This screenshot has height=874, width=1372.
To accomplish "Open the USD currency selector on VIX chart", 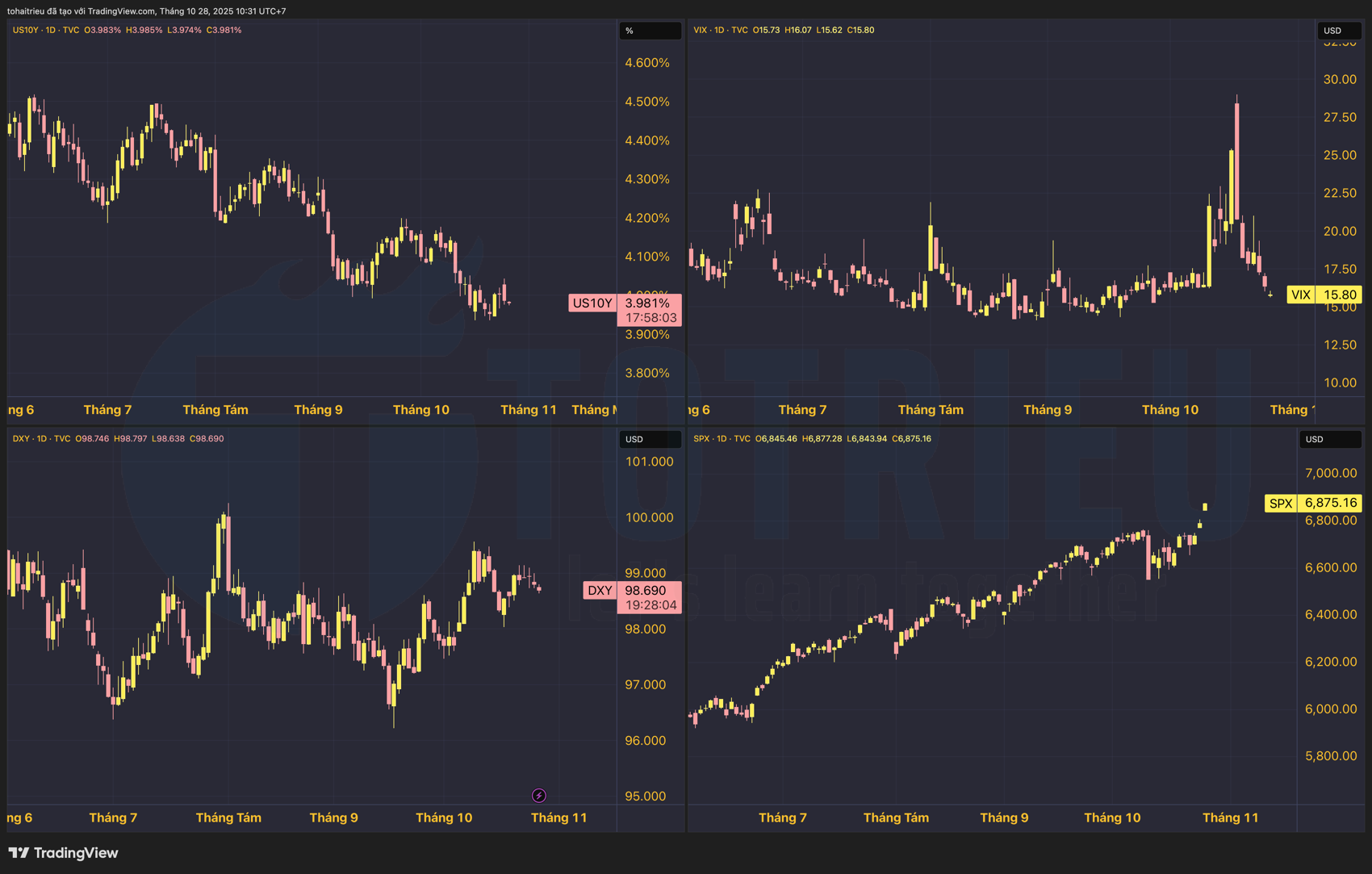I will 1338,31.
